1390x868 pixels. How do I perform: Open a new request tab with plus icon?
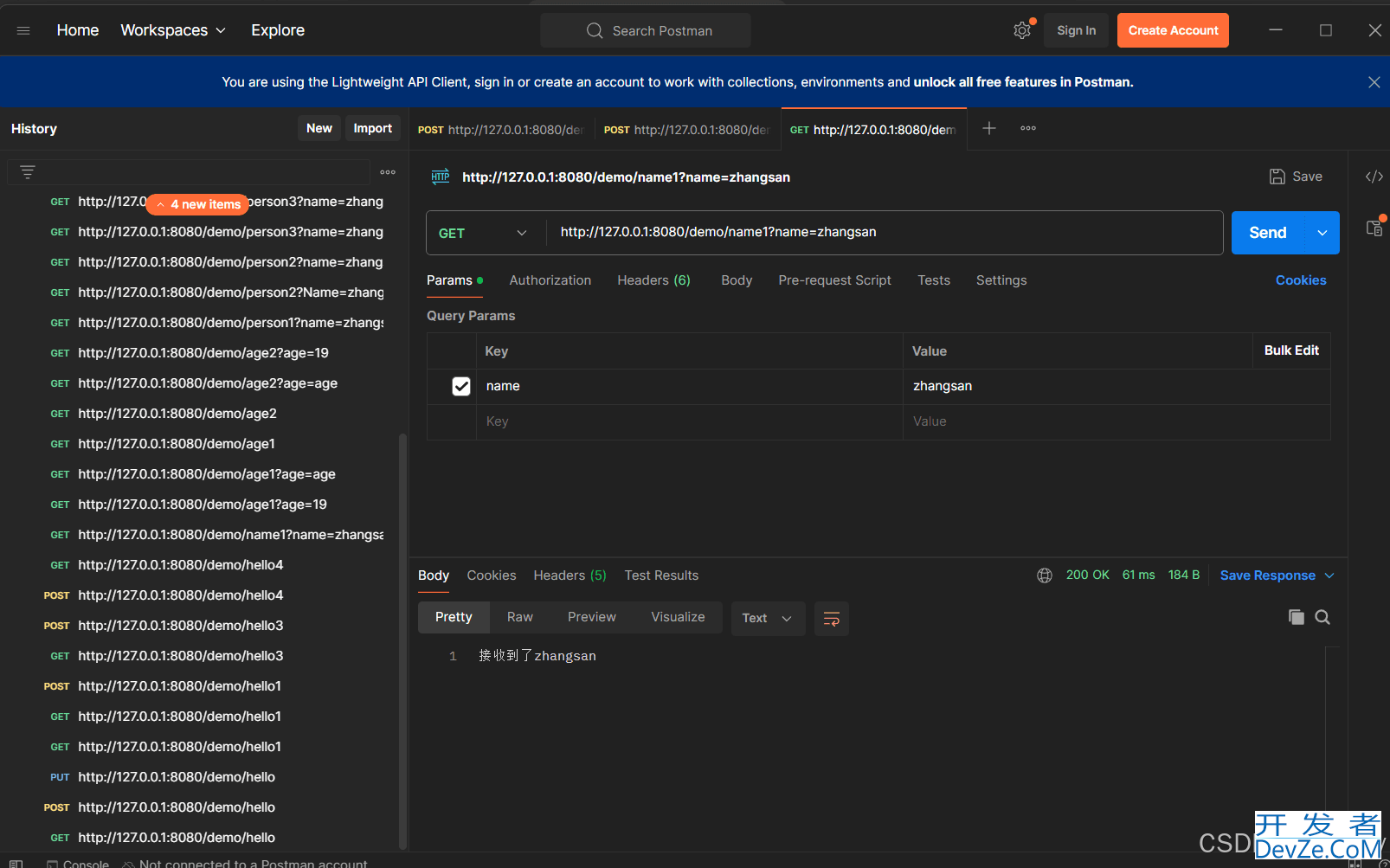tap(989, 128)
